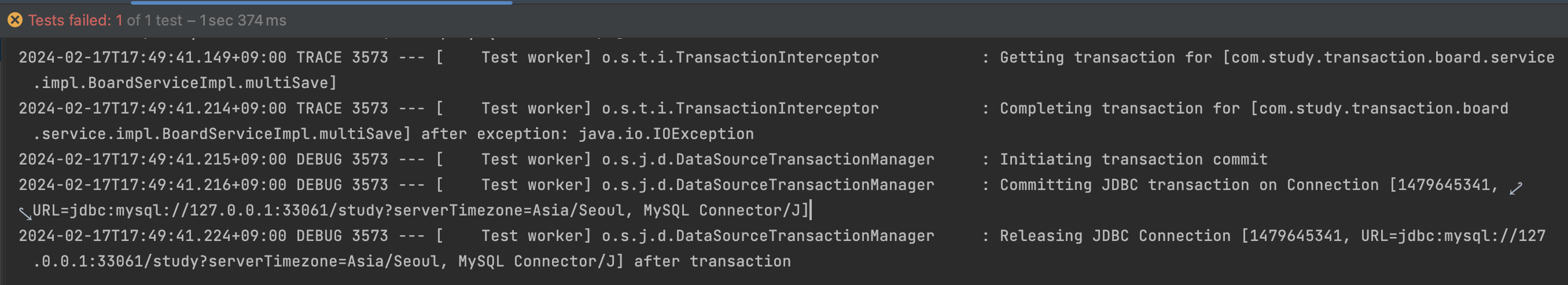This screenshot has height=285, width=1568.
Task: Click "java.io.IOException" in the console output
Action: (666, 133)
